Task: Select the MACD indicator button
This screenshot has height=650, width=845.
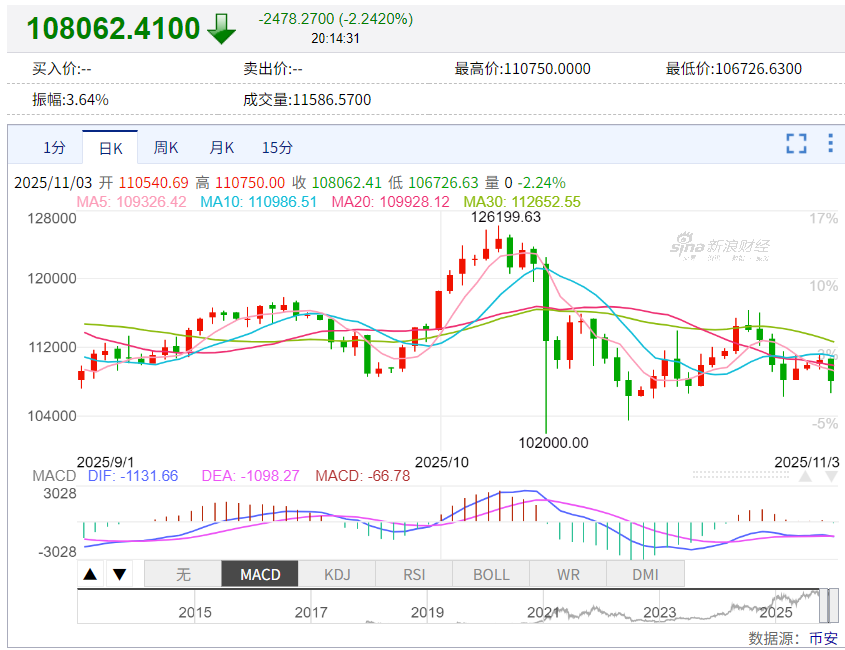Action: click(260, 574)
